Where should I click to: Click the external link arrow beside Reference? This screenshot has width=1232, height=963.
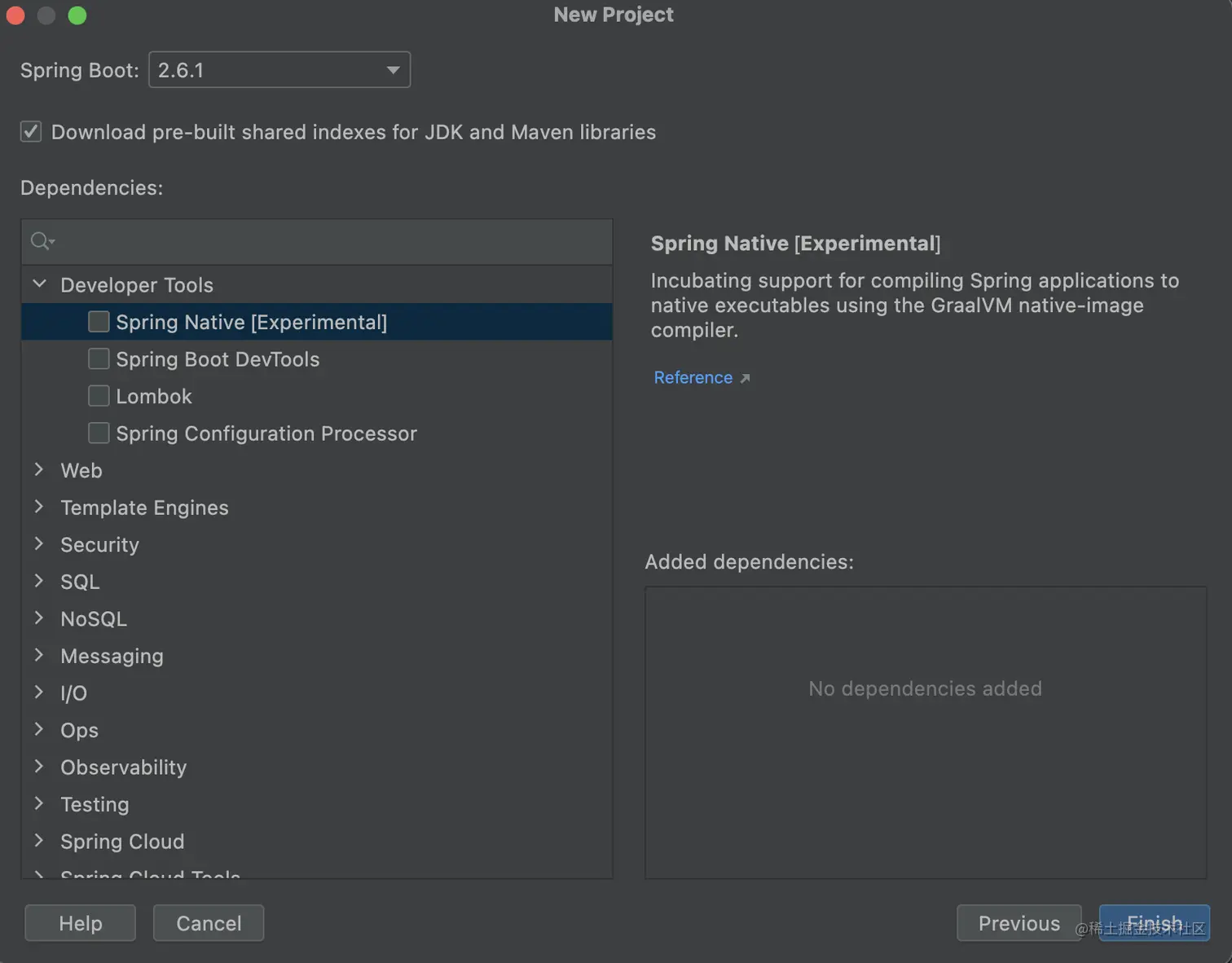(x=745, y=378)
